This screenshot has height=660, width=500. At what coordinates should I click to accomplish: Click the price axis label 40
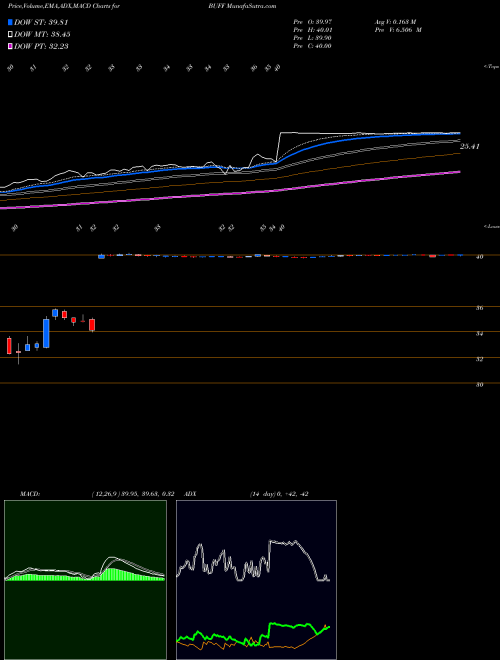(479, 256)
